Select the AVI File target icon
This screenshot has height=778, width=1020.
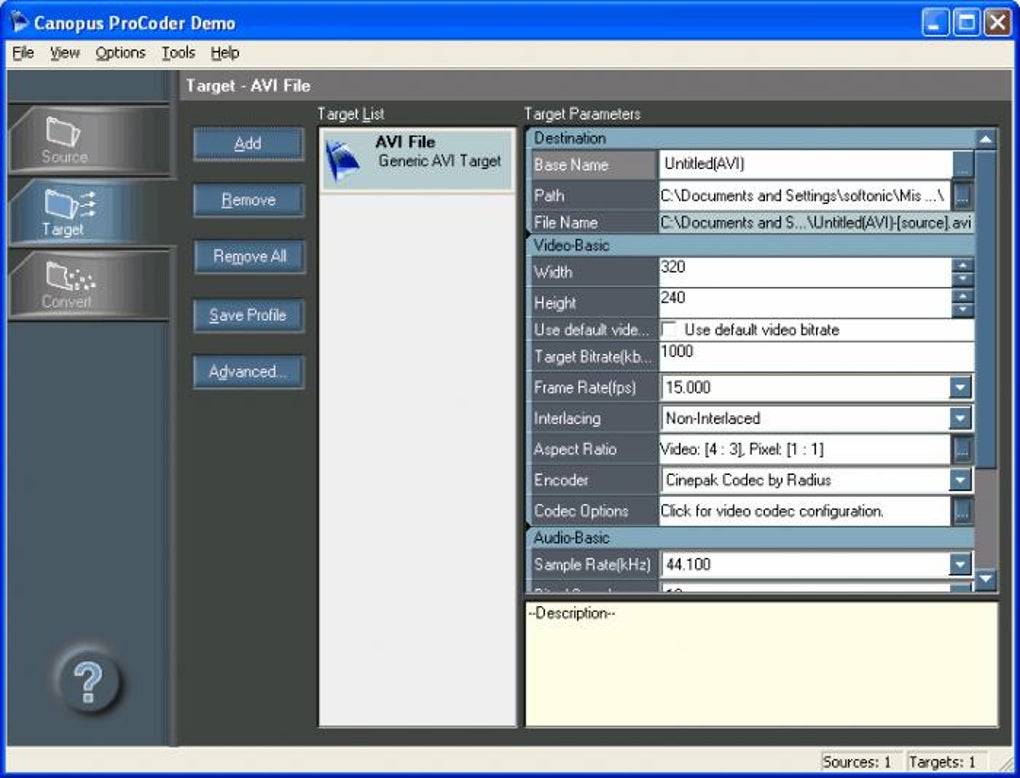tap(343, 161)
